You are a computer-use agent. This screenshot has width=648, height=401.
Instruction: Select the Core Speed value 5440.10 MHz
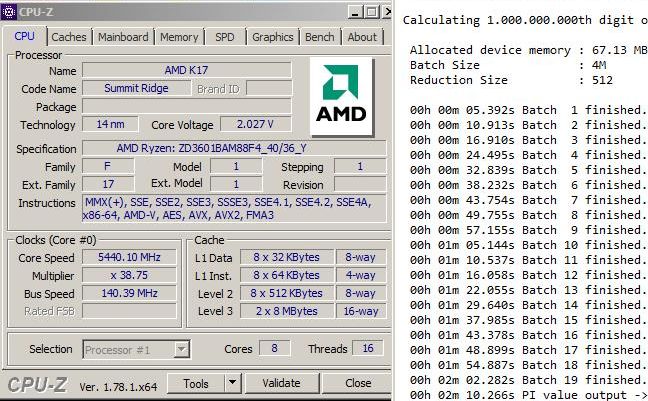(128, 257)
